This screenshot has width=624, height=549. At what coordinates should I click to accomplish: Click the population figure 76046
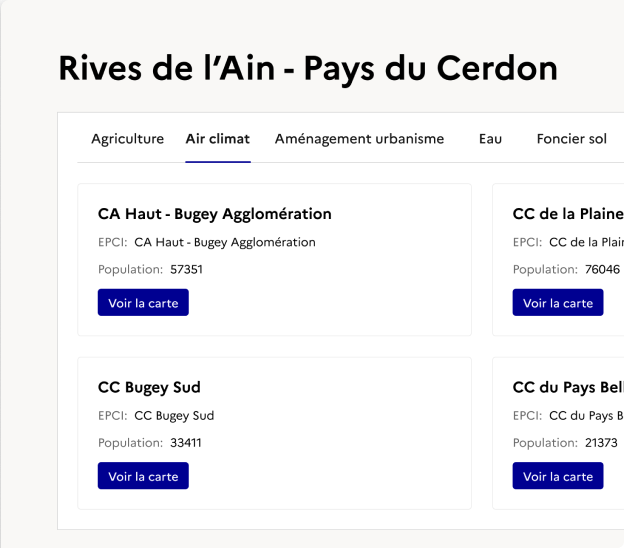602,269
